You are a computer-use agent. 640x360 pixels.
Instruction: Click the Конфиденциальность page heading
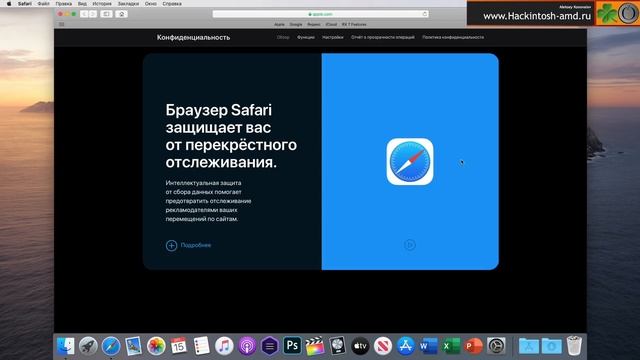pos(193,37)
